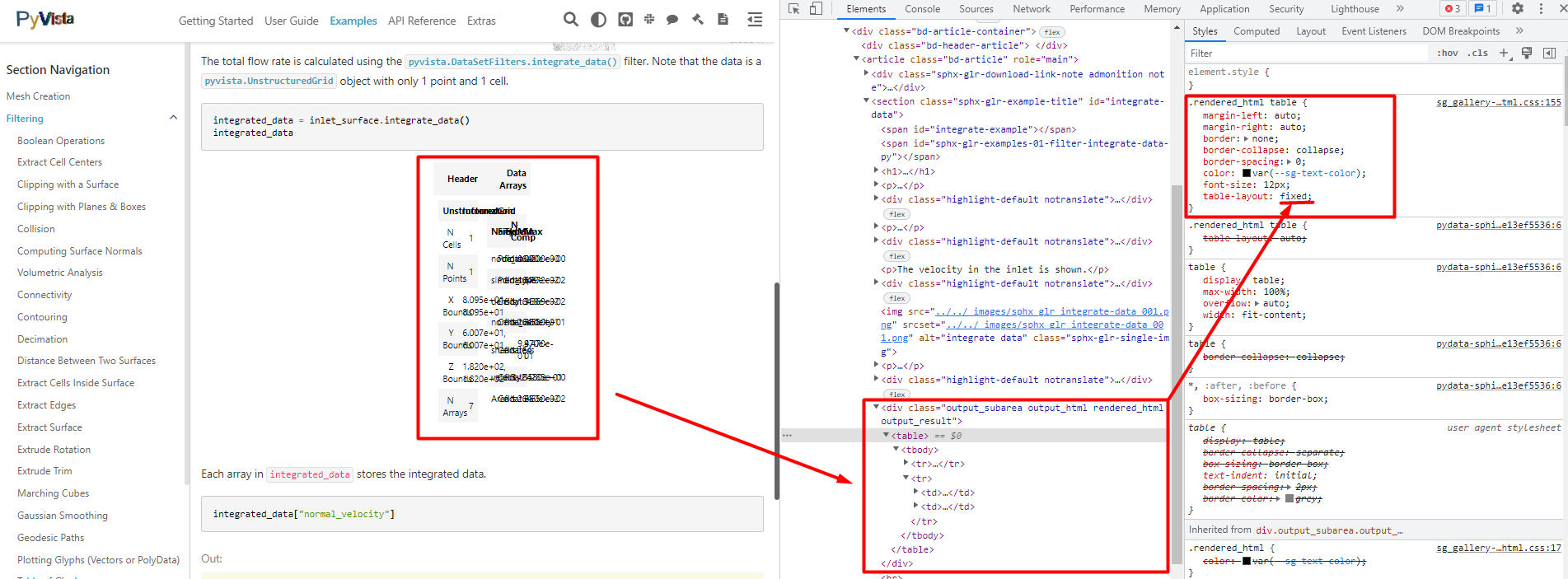Screen dimensions: 1568x579
Task: Toggle the DevTools device toolbar
Action: [x=816, y=8]
